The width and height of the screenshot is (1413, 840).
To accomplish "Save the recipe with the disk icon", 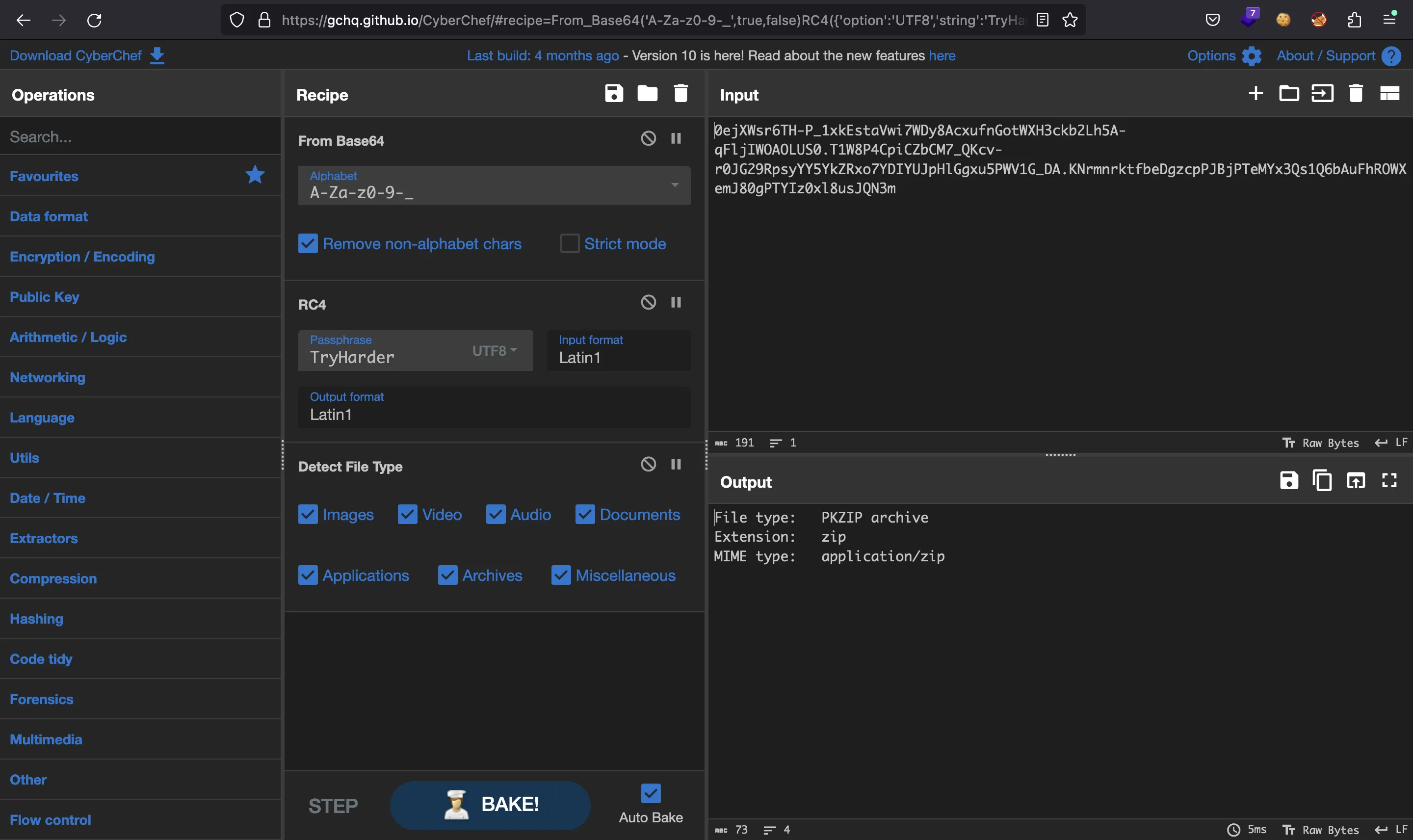I will (613, 93).
